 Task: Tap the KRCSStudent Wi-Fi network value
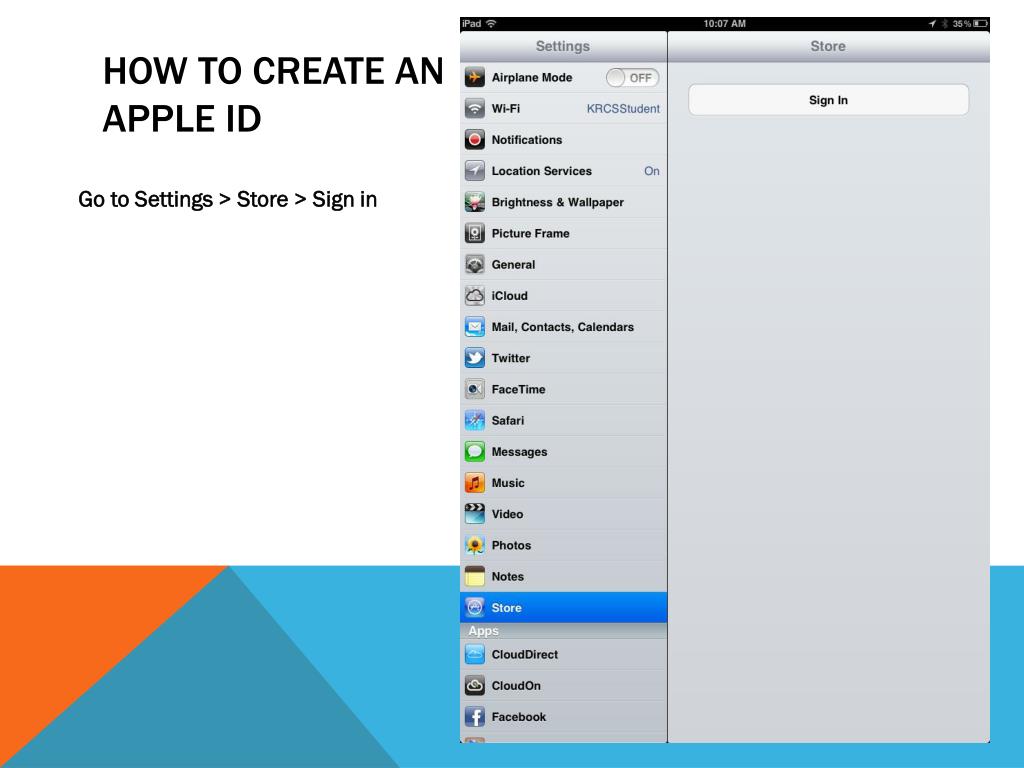(x=623, y=108)
